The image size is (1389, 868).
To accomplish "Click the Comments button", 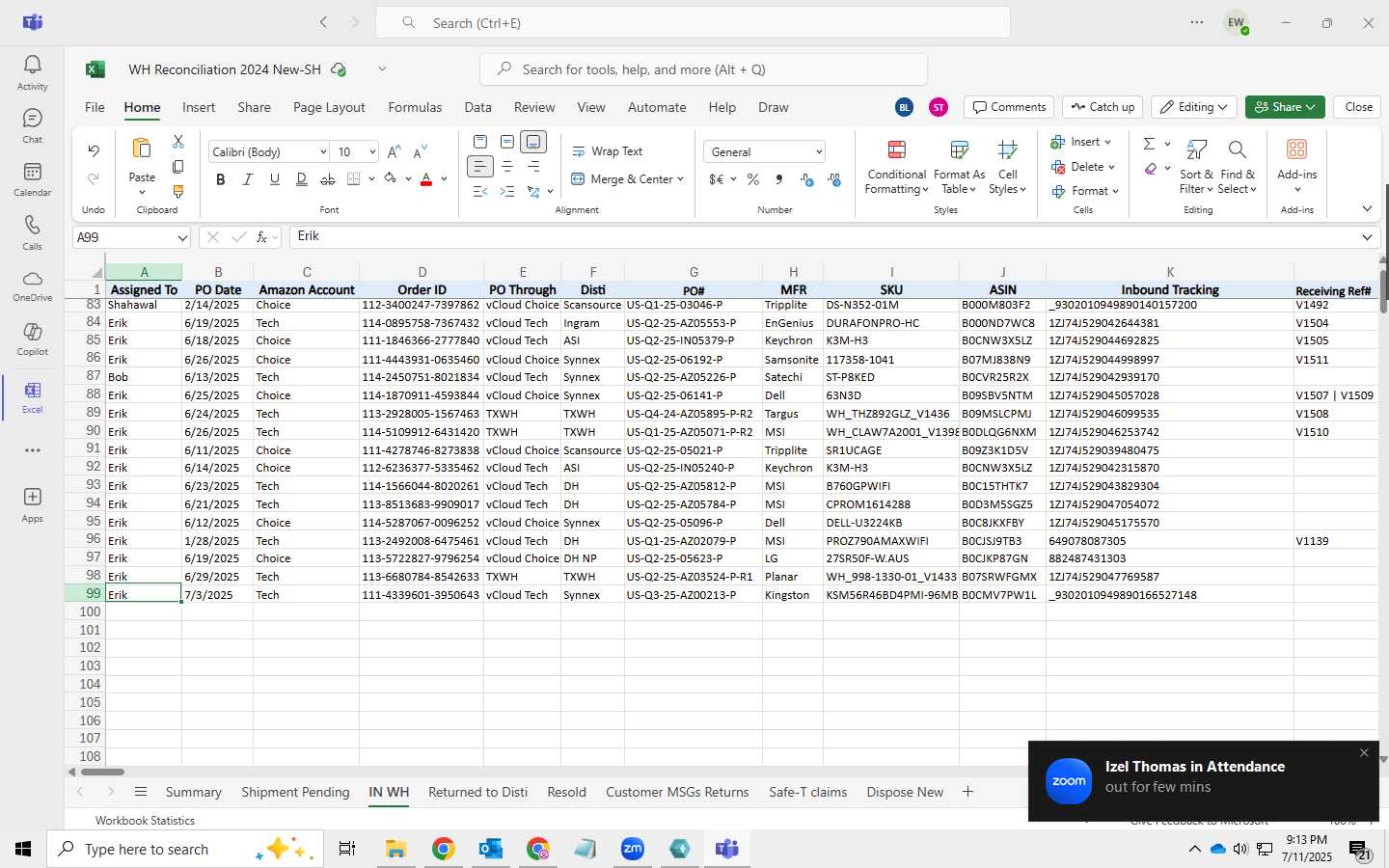I will pyautogui.click(x=1009, y=107).
